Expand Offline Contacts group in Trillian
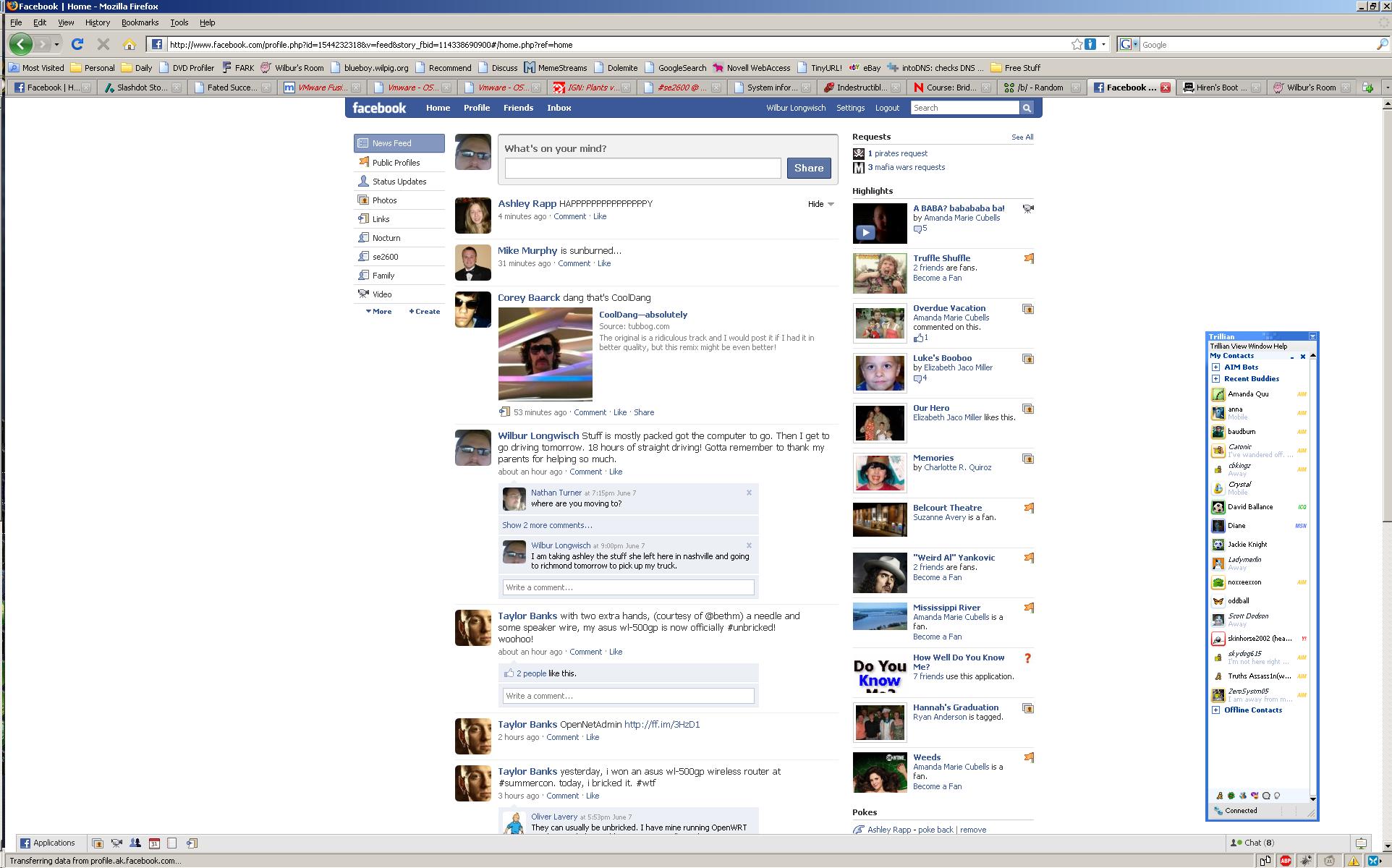The width and height of the screenshot is (1392, 868). pos(1216,710)
